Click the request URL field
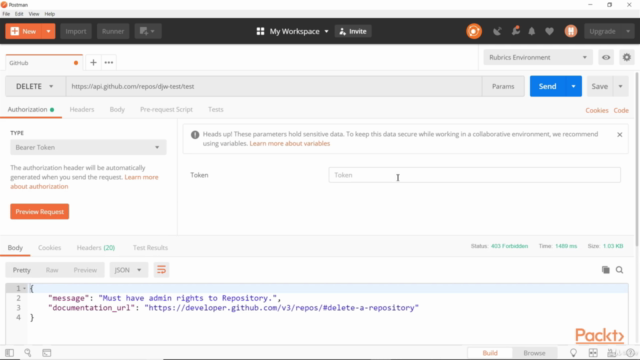 point(274,87)
